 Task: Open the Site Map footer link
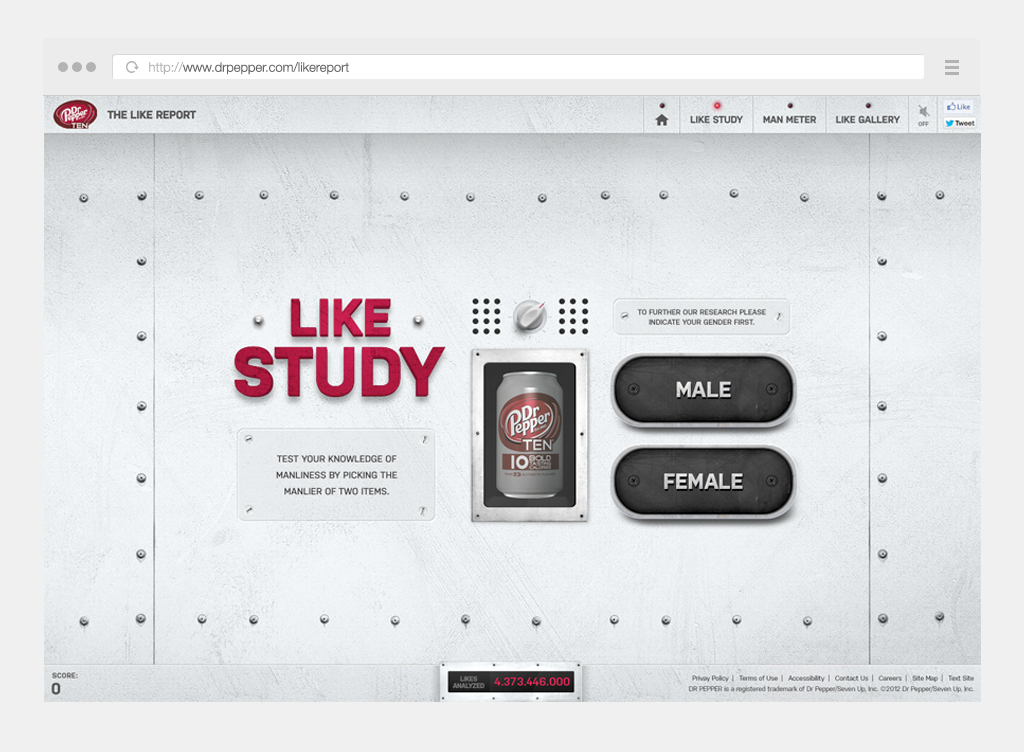coord(924,678)
